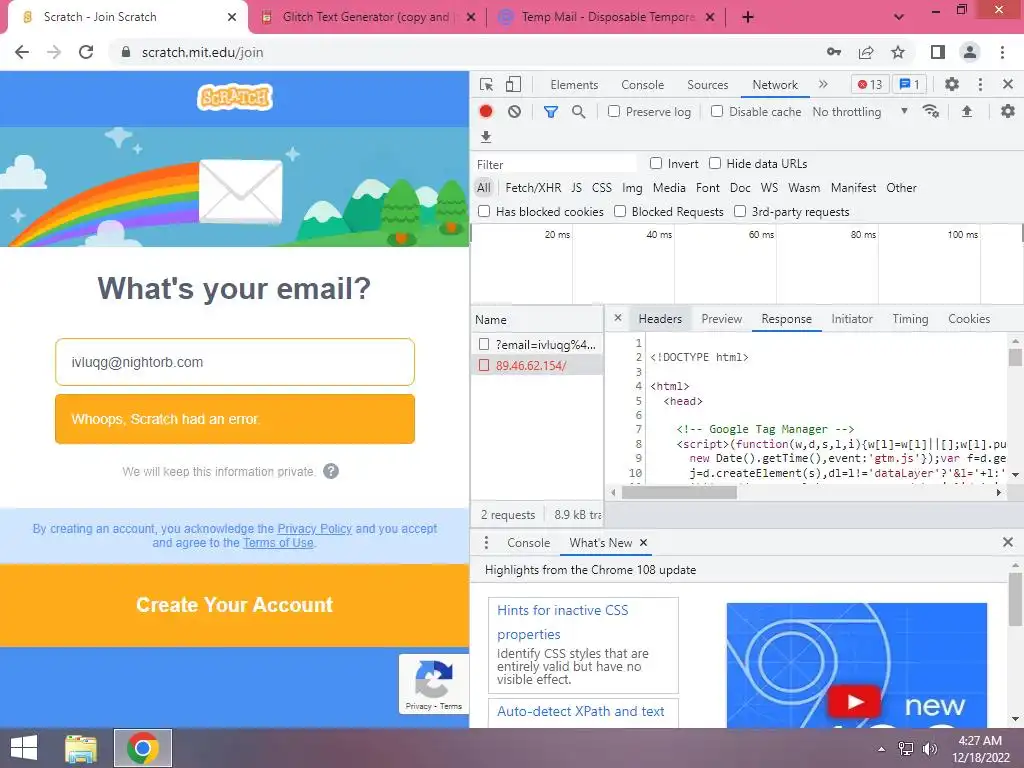The image size is (1024, 768).
Task: Bookmark this tab star icon
Action: pos(898,52)
